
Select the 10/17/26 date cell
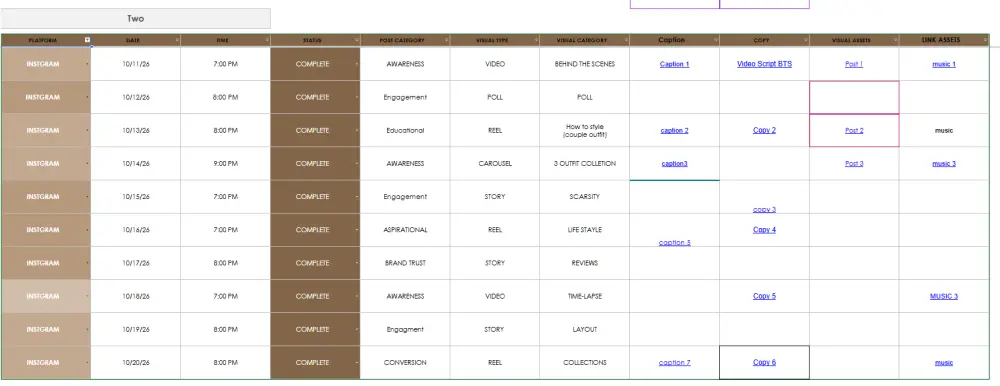click(136, 264)
